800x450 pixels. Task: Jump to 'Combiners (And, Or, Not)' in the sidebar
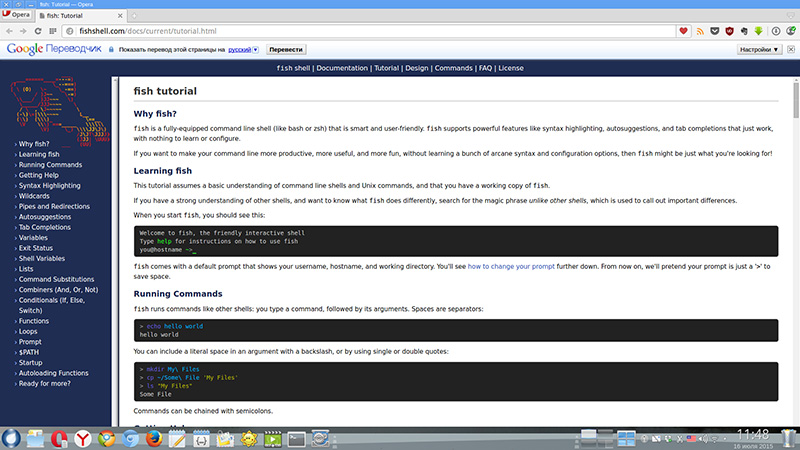click(58, 290)
